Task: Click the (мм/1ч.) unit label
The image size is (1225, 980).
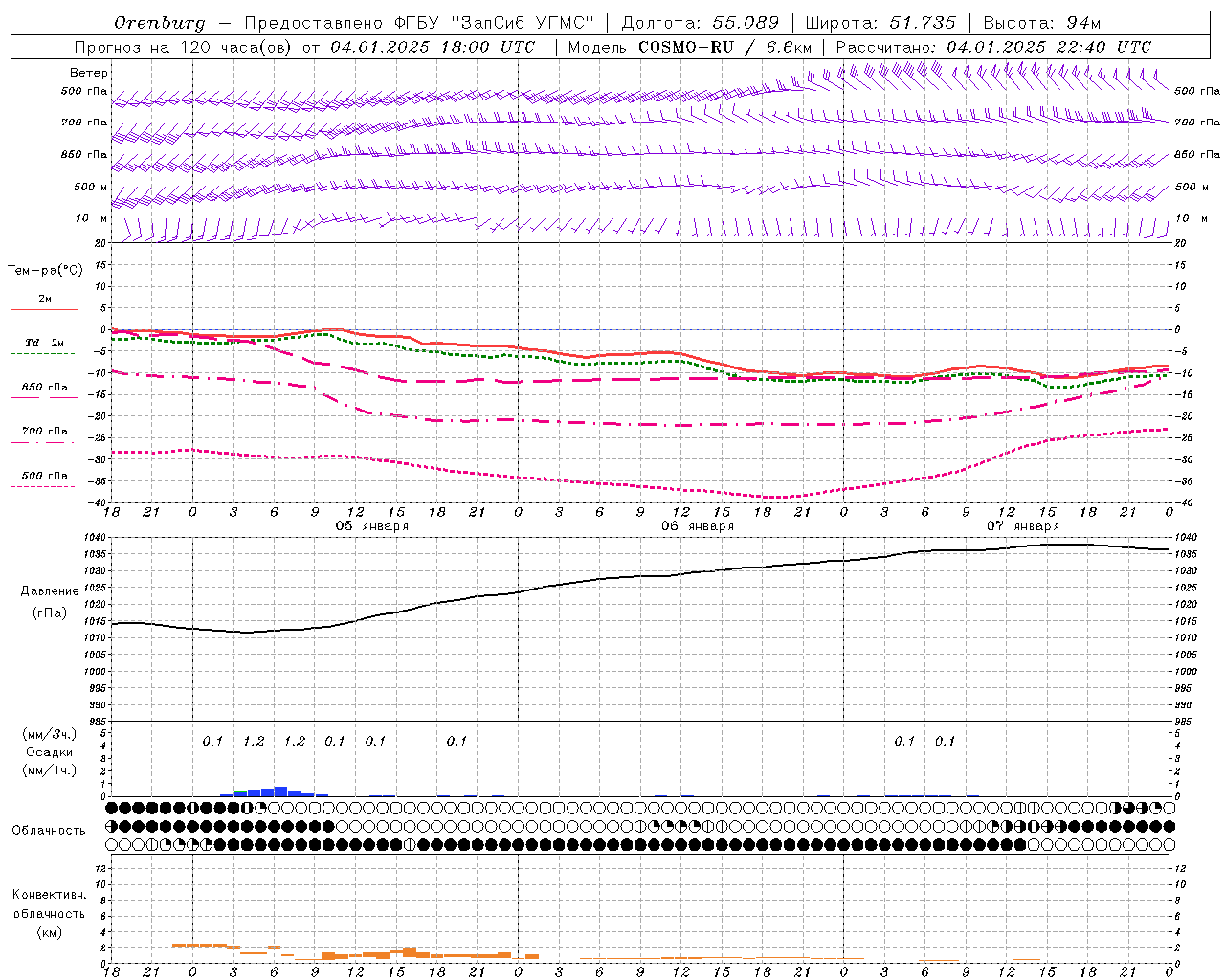Action: click(x=50, y=770)
